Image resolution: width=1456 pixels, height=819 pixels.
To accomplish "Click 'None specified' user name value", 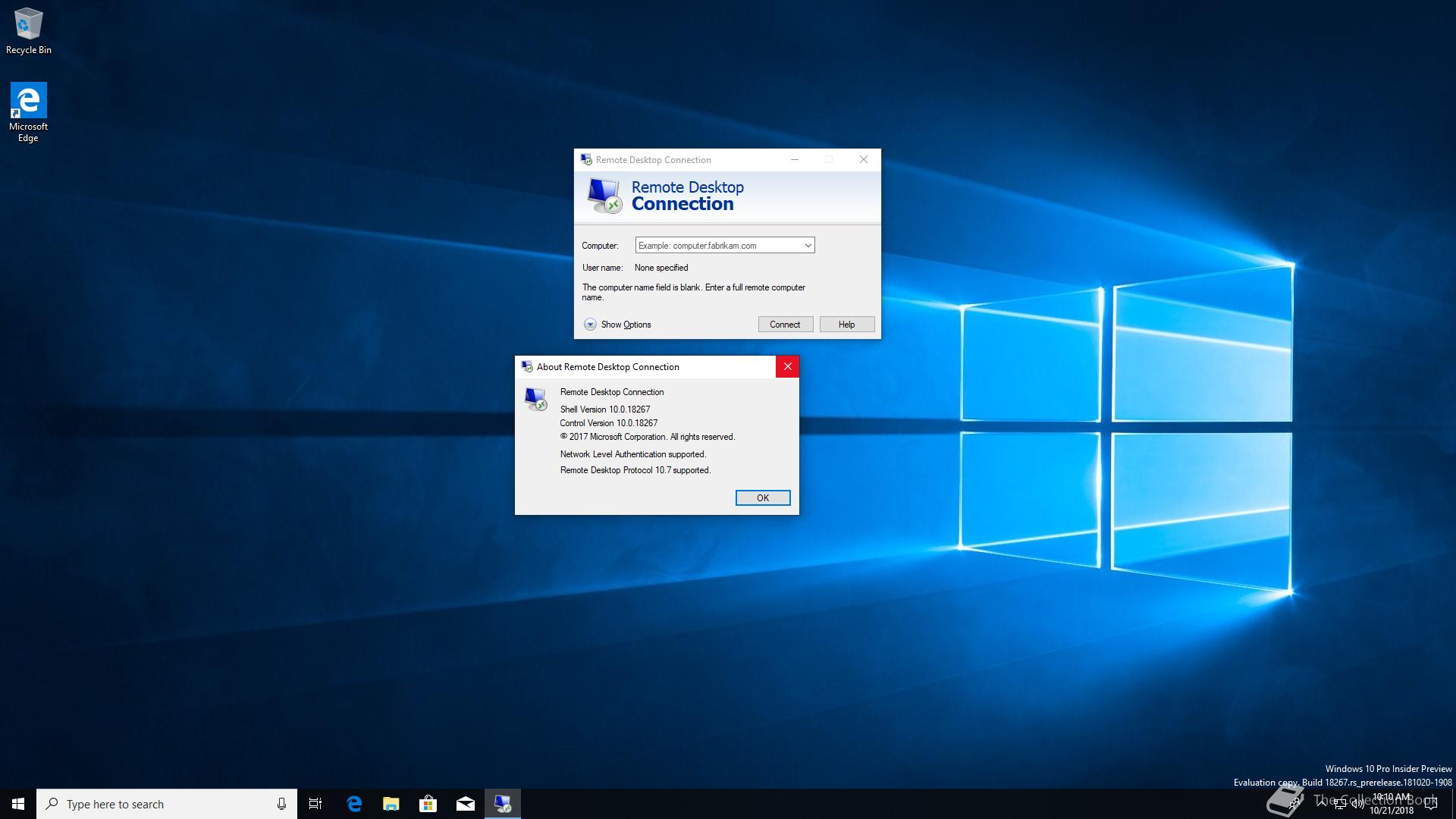I will tap(661, 268).
